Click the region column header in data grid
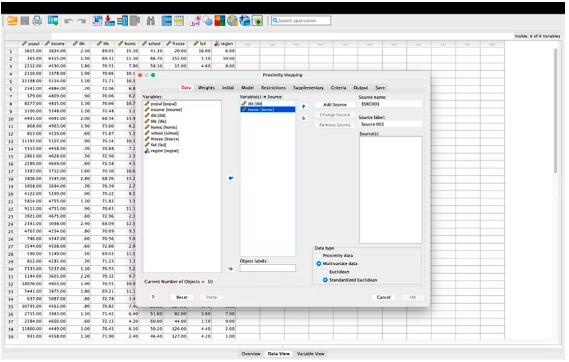 224,44
